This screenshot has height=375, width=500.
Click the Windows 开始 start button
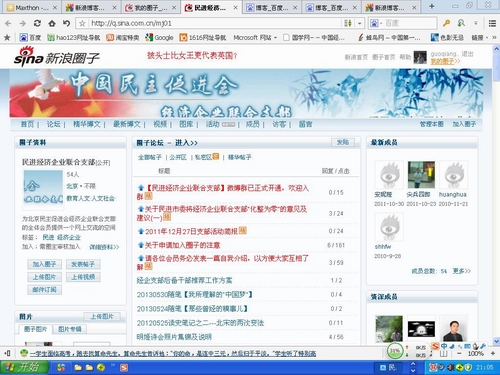coord(24,367)
